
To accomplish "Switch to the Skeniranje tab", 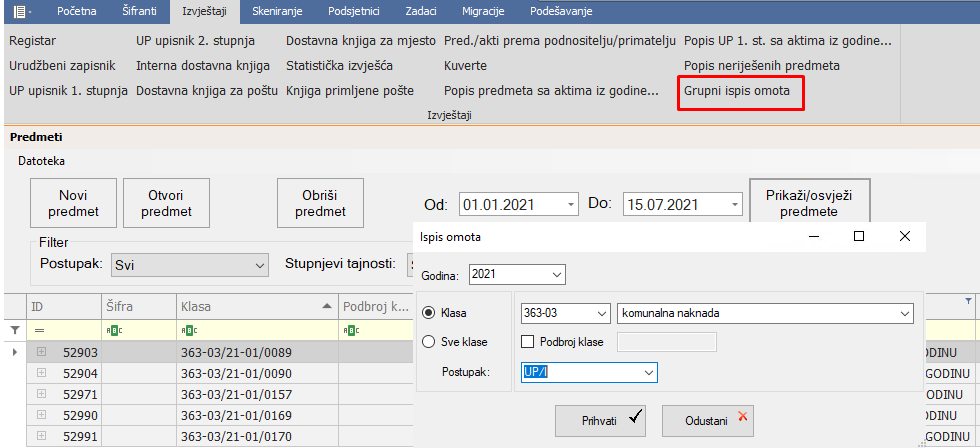I will pos(281,11).
